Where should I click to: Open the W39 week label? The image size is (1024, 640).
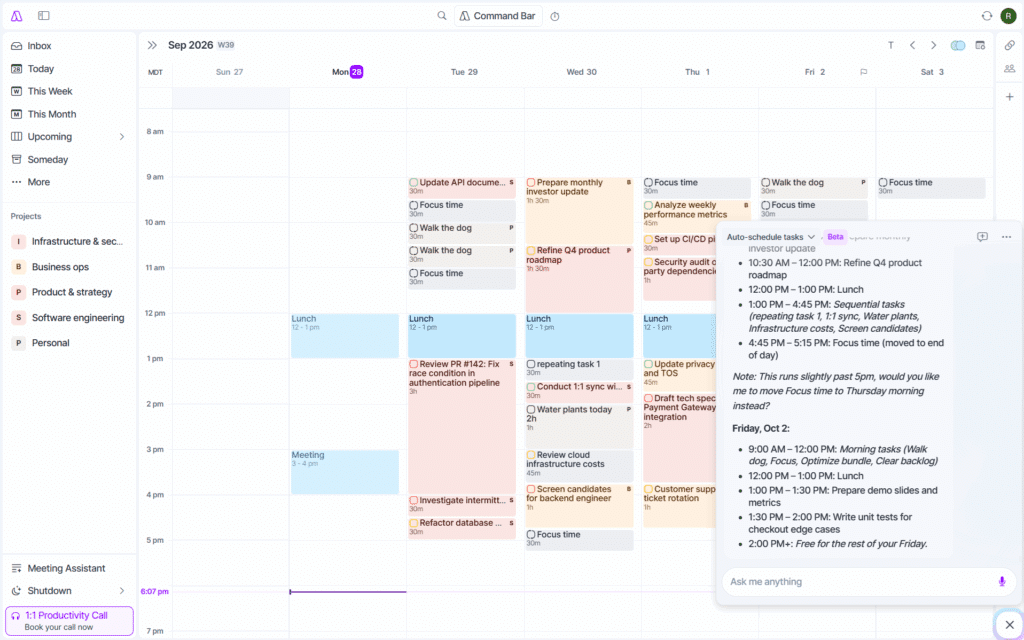[x=226, y=45]
